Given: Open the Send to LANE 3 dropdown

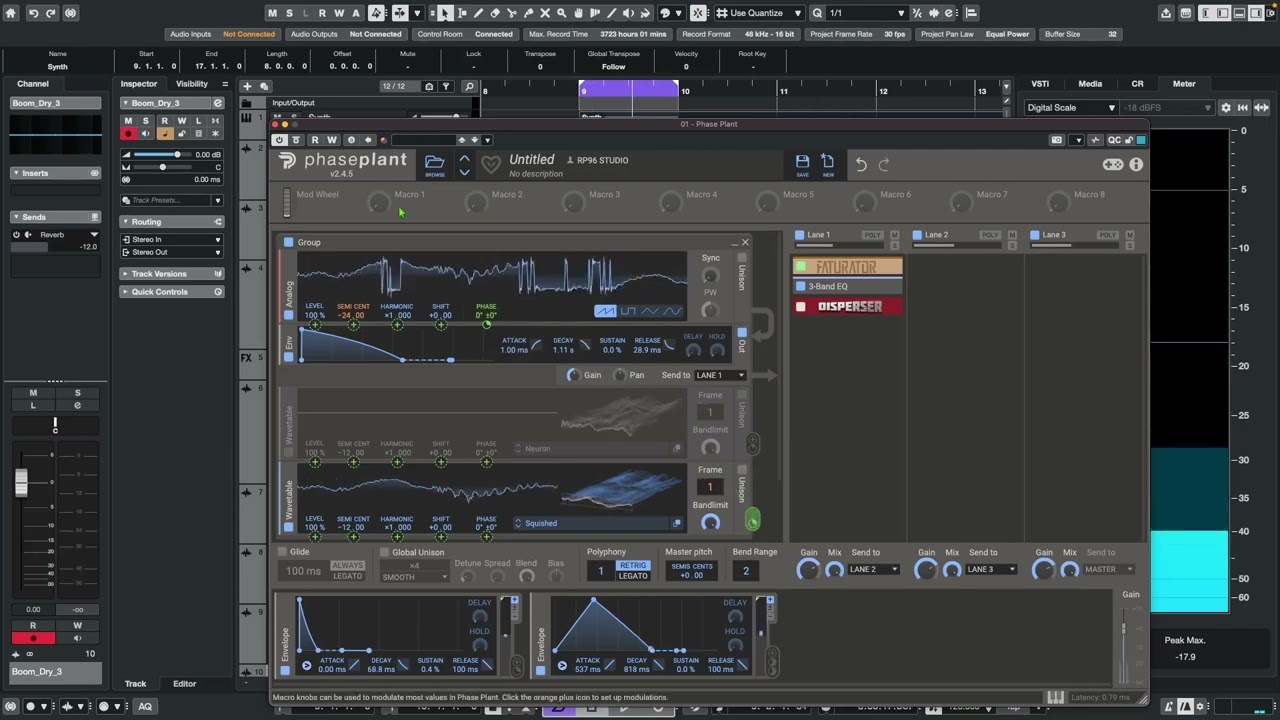Looking at the screenshot, I should (991, 569).
